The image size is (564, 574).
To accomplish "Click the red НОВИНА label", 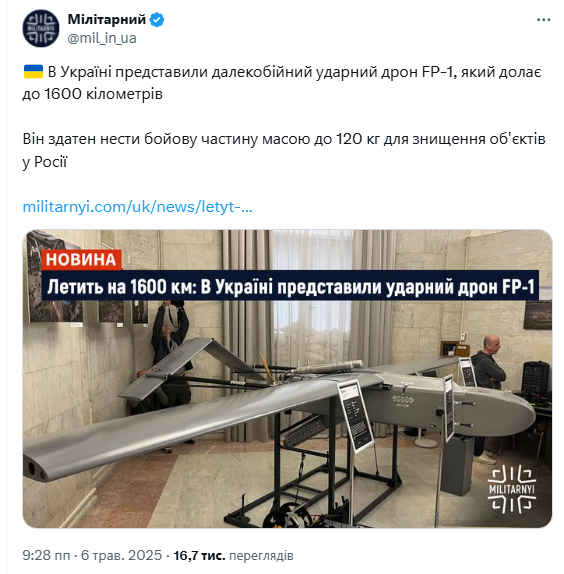I will pyautogui.click(x=81, y=260).
